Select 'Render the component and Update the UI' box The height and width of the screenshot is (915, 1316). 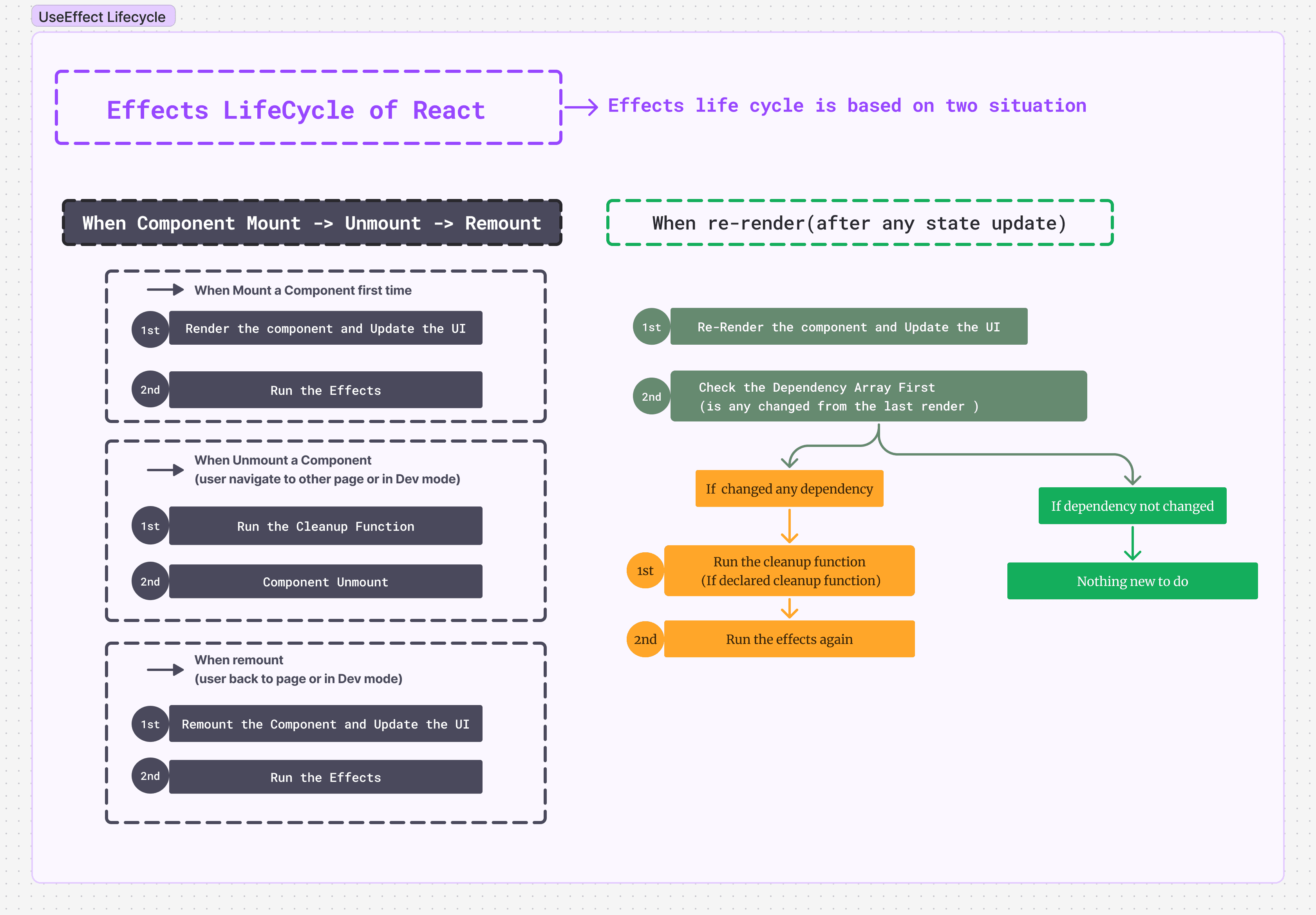pos(325,328)
